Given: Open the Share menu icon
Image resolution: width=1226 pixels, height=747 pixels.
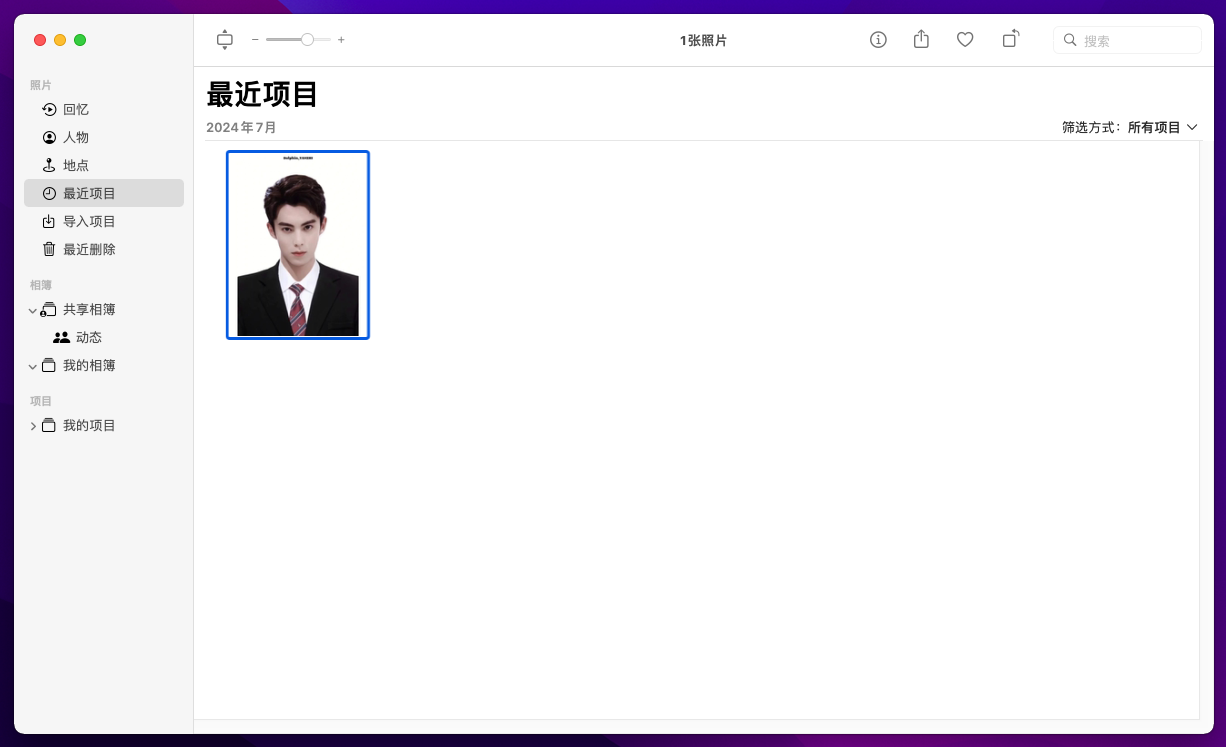Looking at the screenshot, I should click(921, 40).
